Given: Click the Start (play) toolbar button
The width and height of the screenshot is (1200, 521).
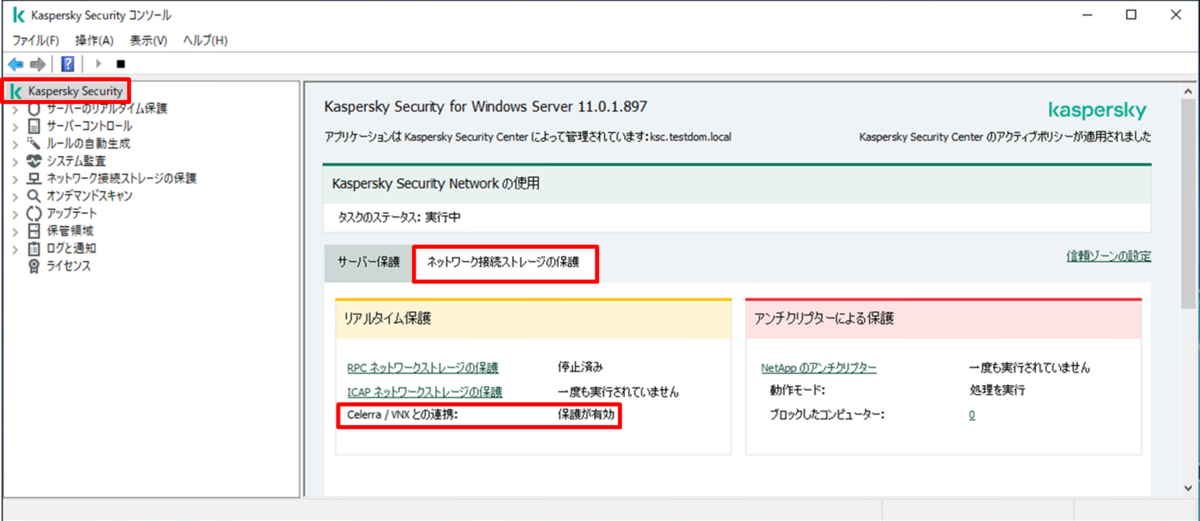Looking at the screenshot, I should coord(99,64).
